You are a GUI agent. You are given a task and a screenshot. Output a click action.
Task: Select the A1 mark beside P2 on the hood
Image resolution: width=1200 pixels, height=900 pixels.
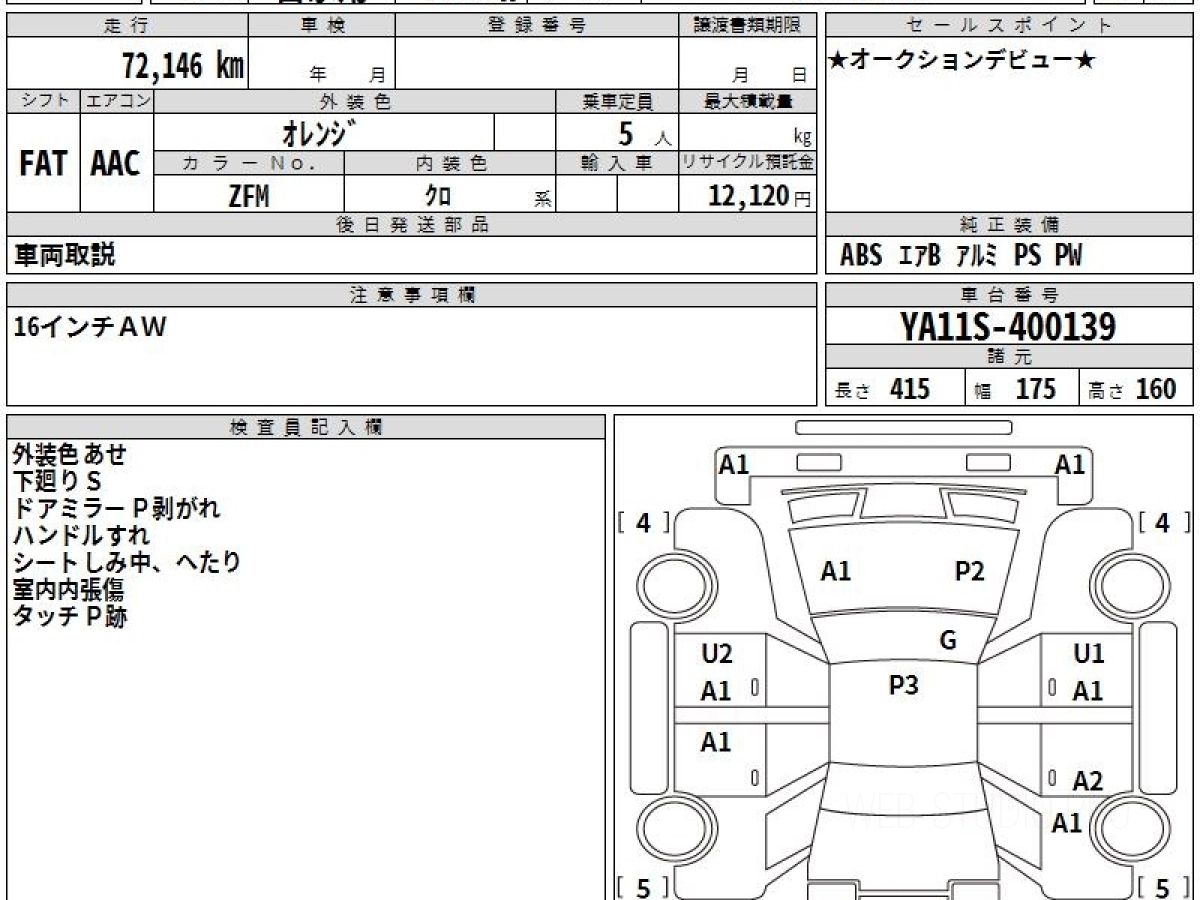(836, 571)
